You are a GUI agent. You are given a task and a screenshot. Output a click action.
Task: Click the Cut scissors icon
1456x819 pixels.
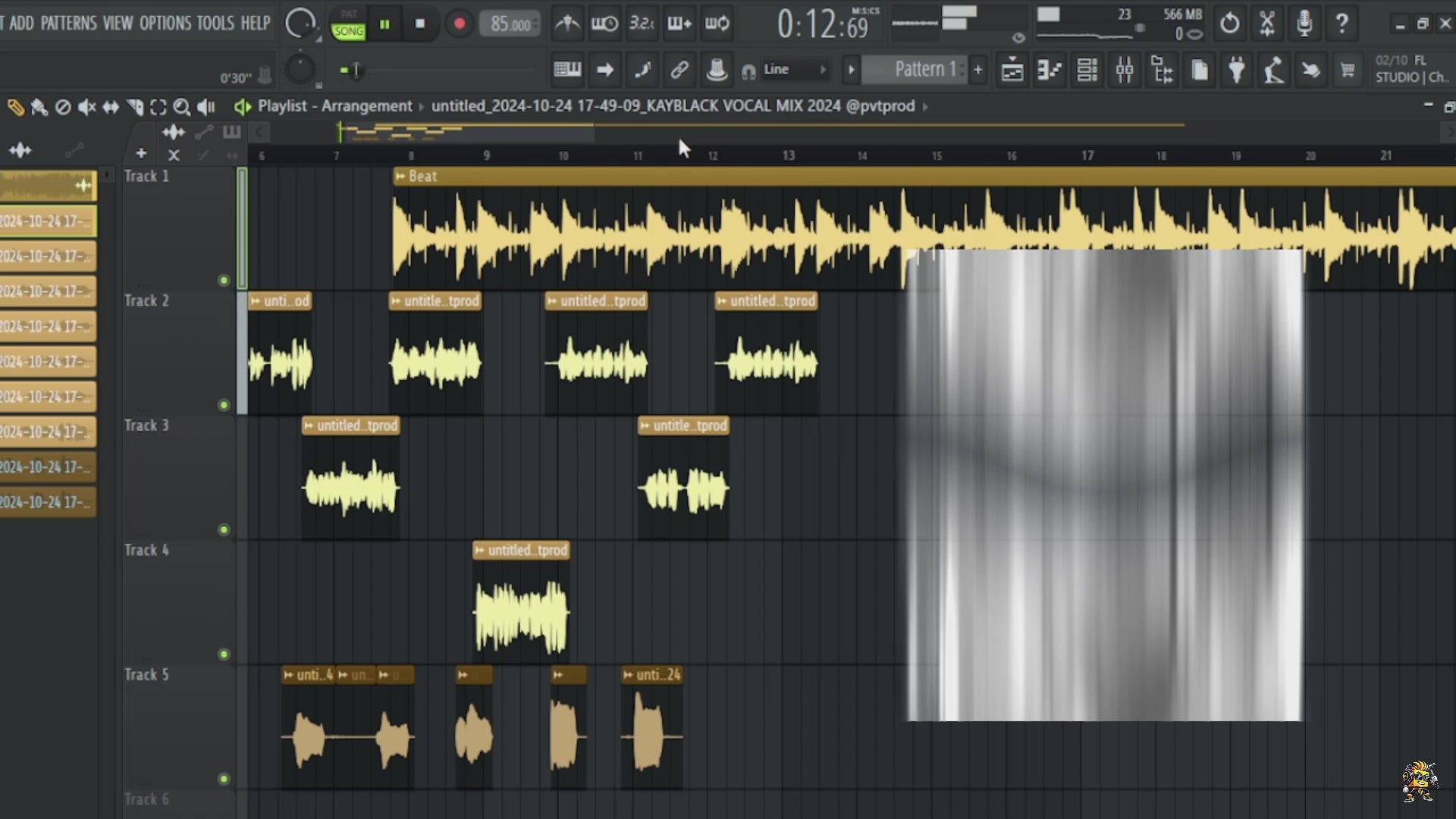pos(1267,24)
